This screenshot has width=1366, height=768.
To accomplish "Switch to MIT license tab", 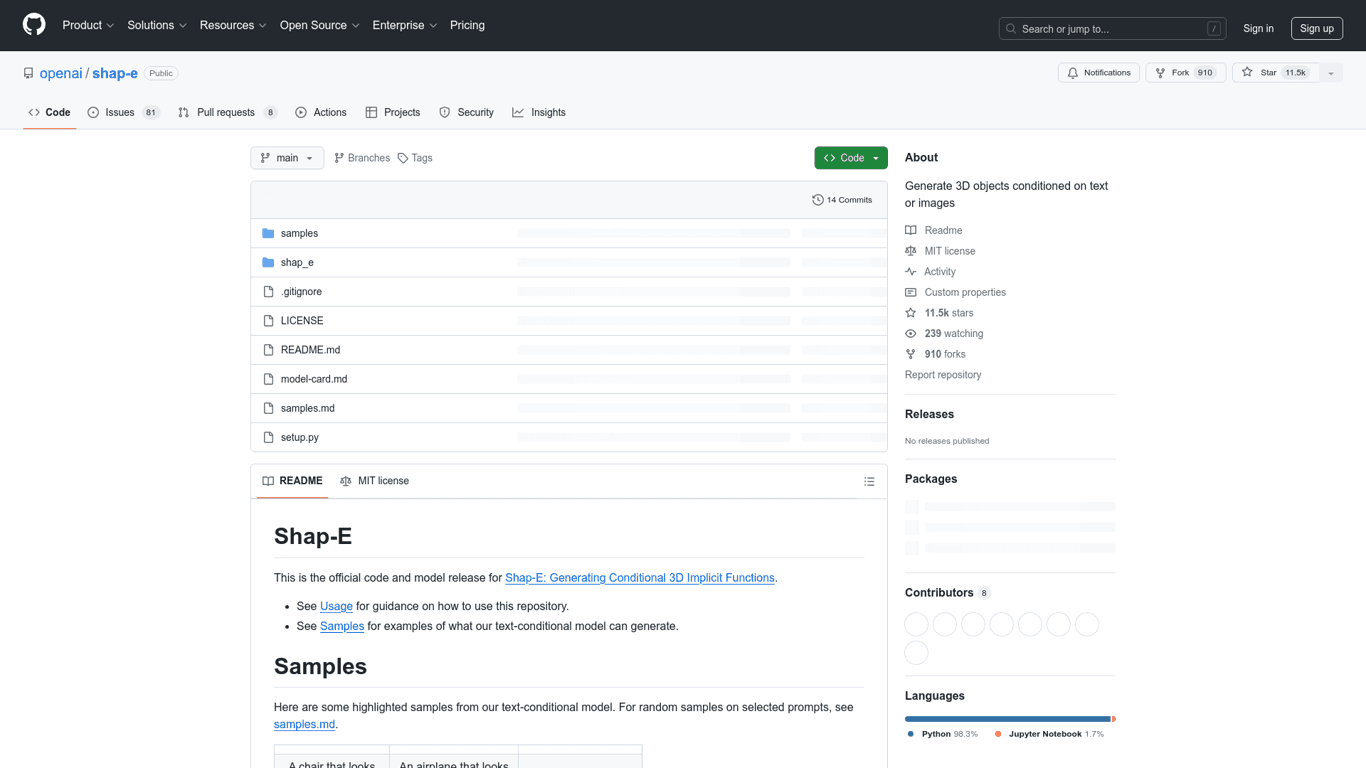I will tap(375, 481).
